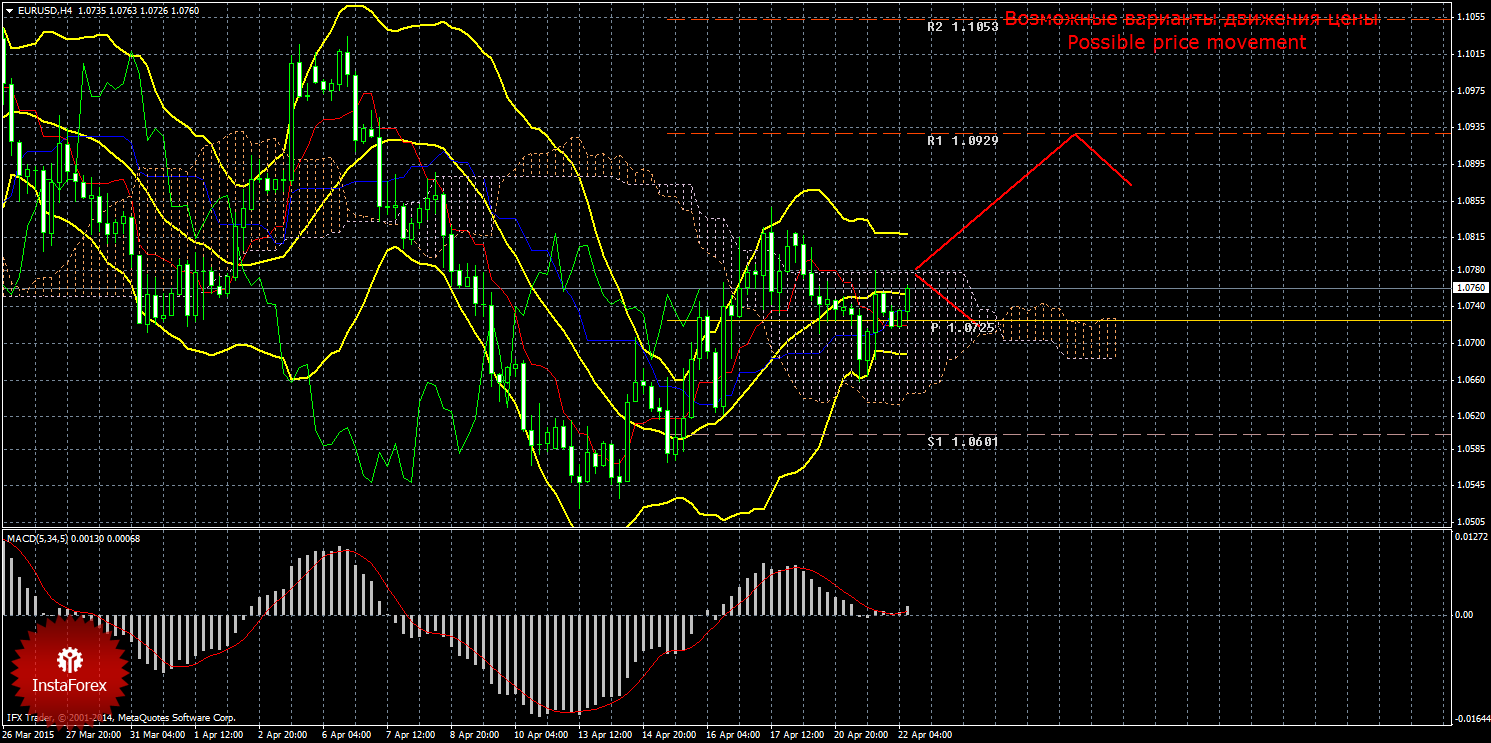Viewport: 1491px width, 743px height.
Task: Click the 1.0975 price axis label
Action: [x=1471, y=91]
